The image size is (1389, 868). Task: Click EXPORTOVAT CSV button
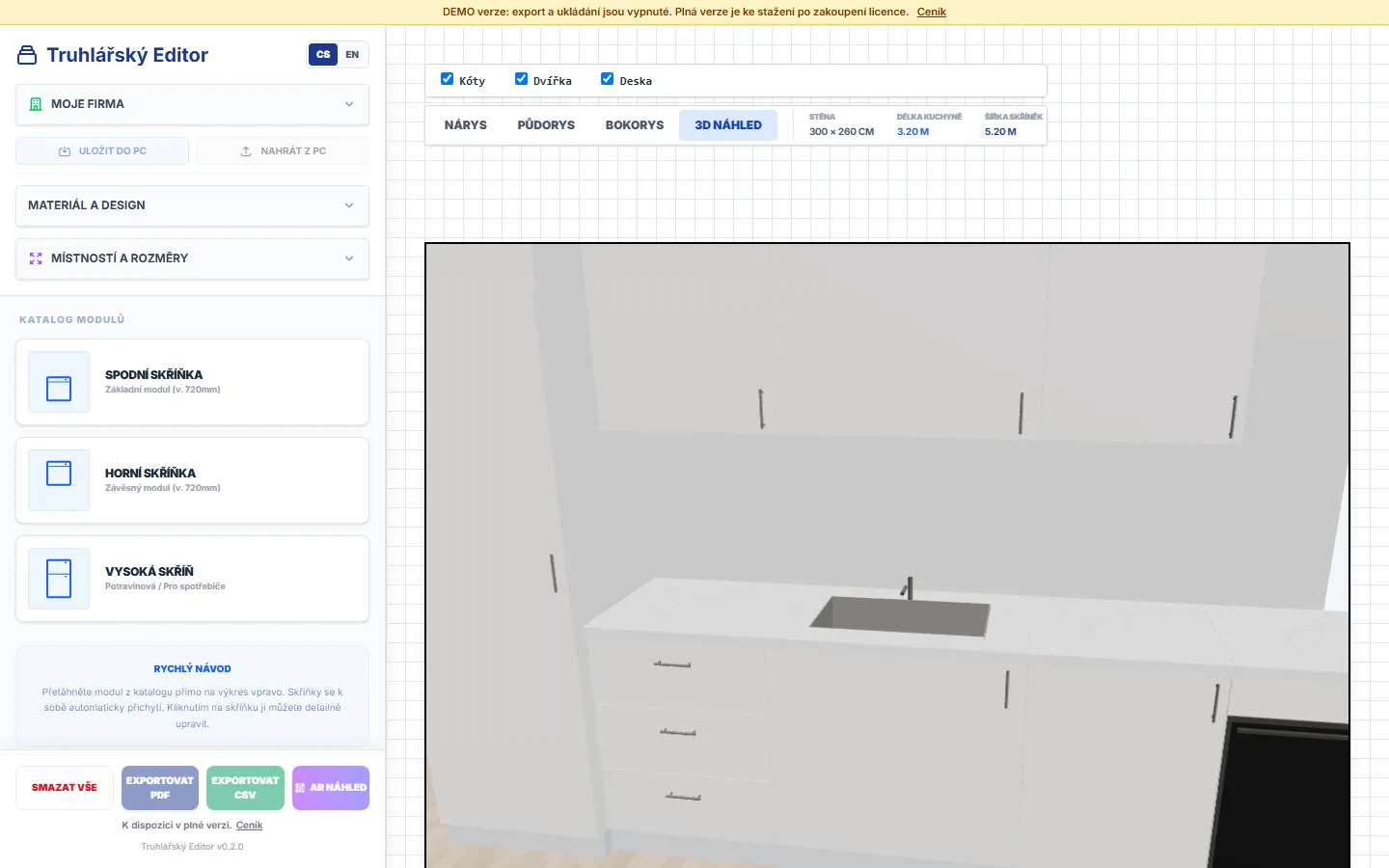(x=245, y=788)
